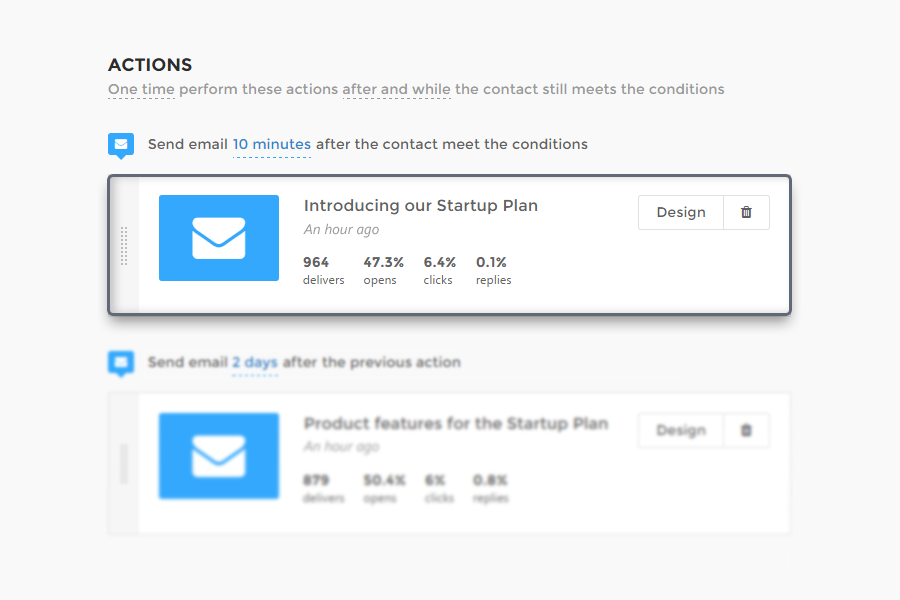The image size is (900, 600).
Task: Click Design for the Startup Plan intro email
Action: click(x=681, y=212)
